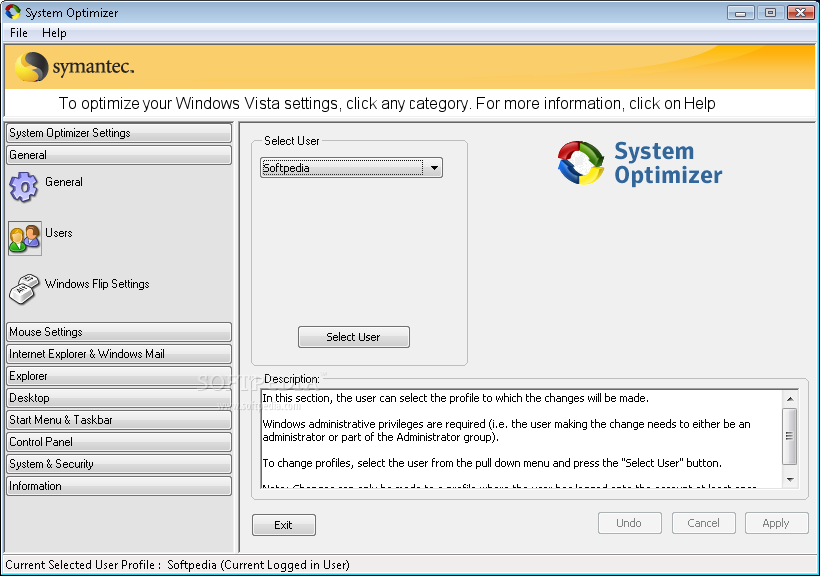Click the Undo button
The height and width of the screenshot is (576, 820).
(630, 523)
